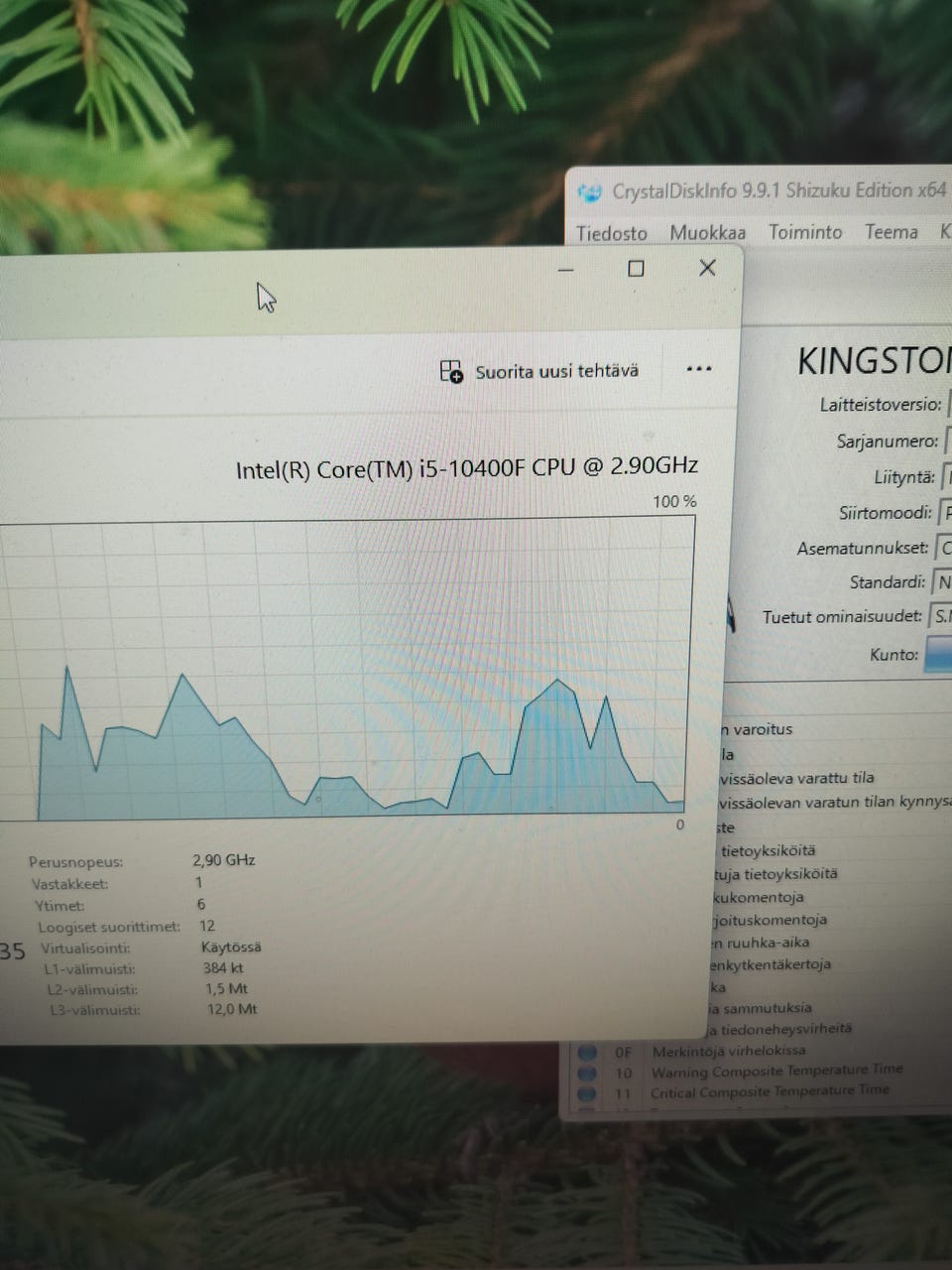
Task: Click blue status dot on row 0F
Action: coord(587,1052)
